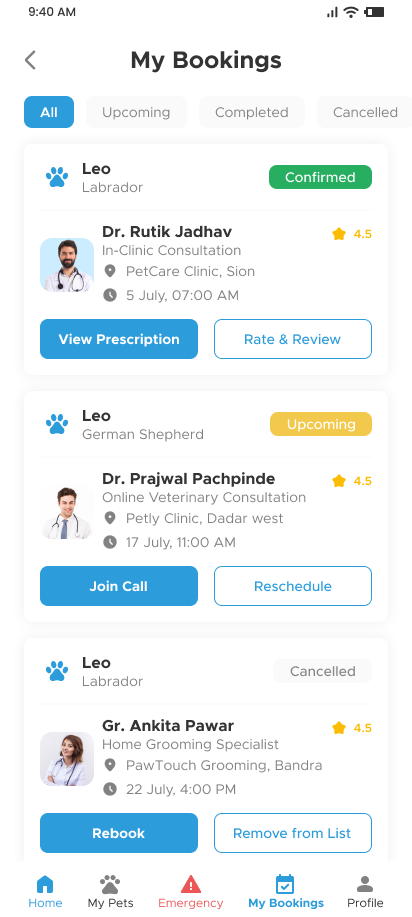
Task: Tap the Rate & Review button
Action: coord(293,339)
